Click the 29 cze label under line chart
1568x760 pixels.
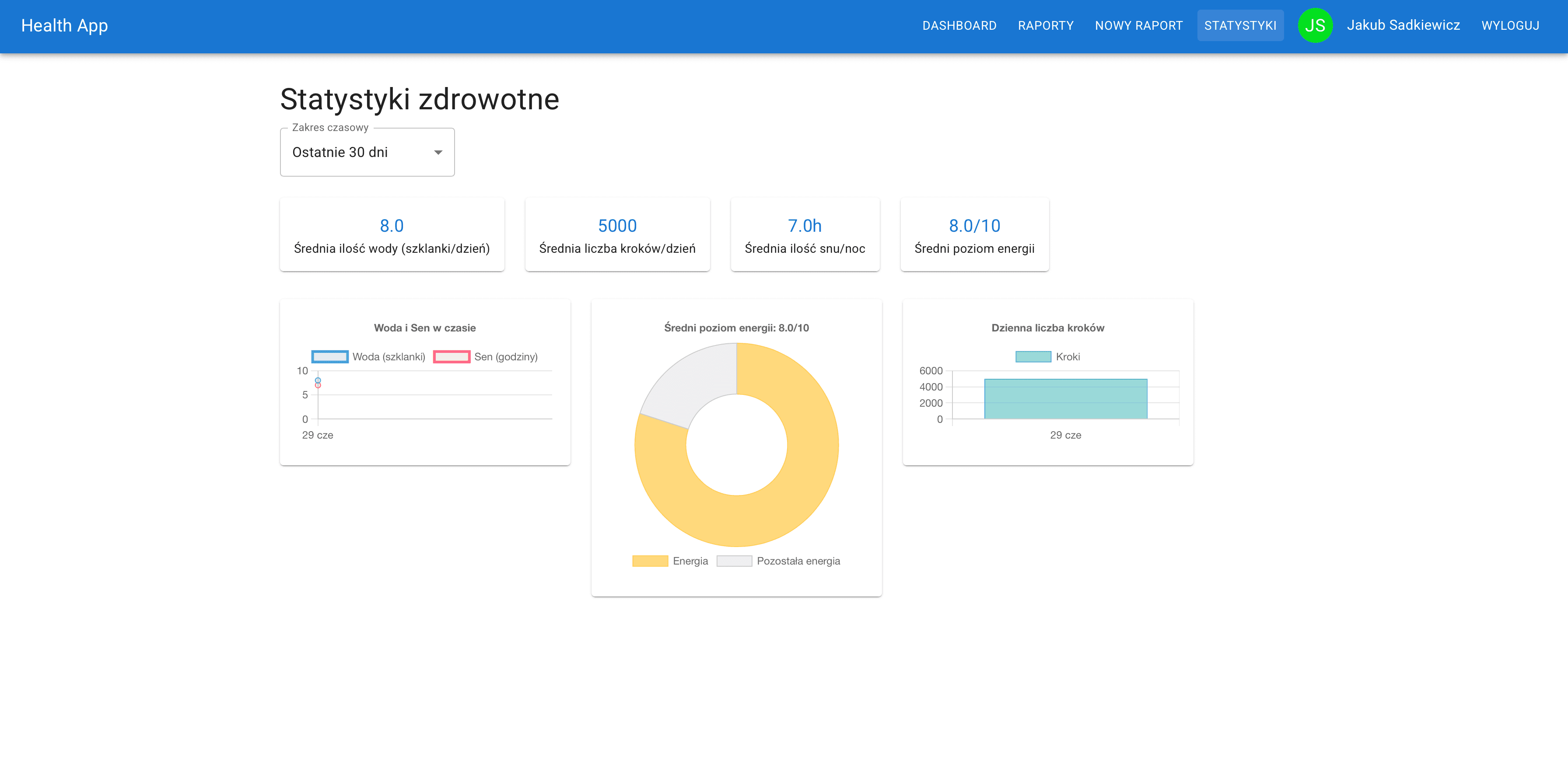318,435
